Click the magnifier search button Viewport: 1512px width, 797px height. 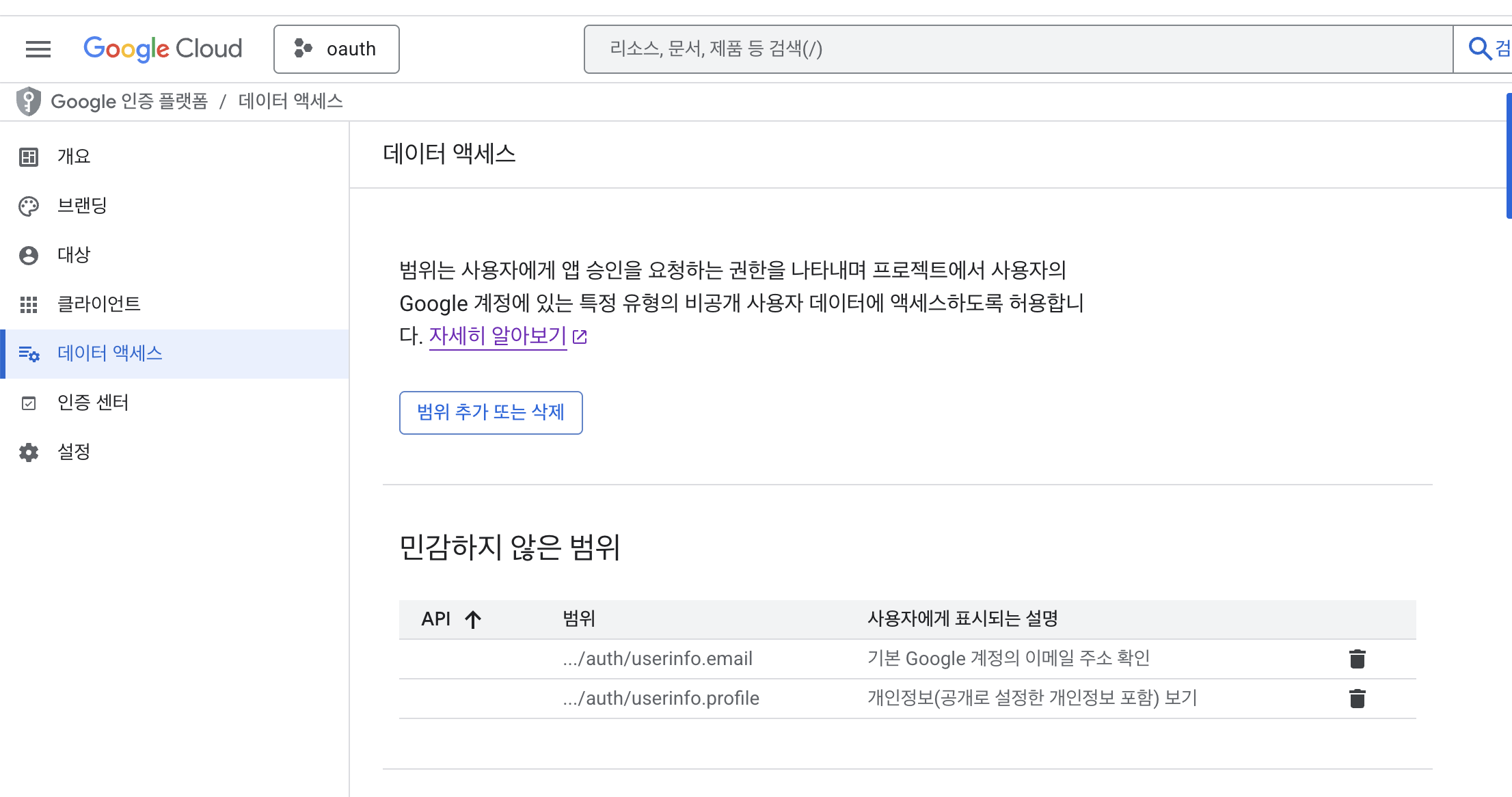tap(1480, 49)
